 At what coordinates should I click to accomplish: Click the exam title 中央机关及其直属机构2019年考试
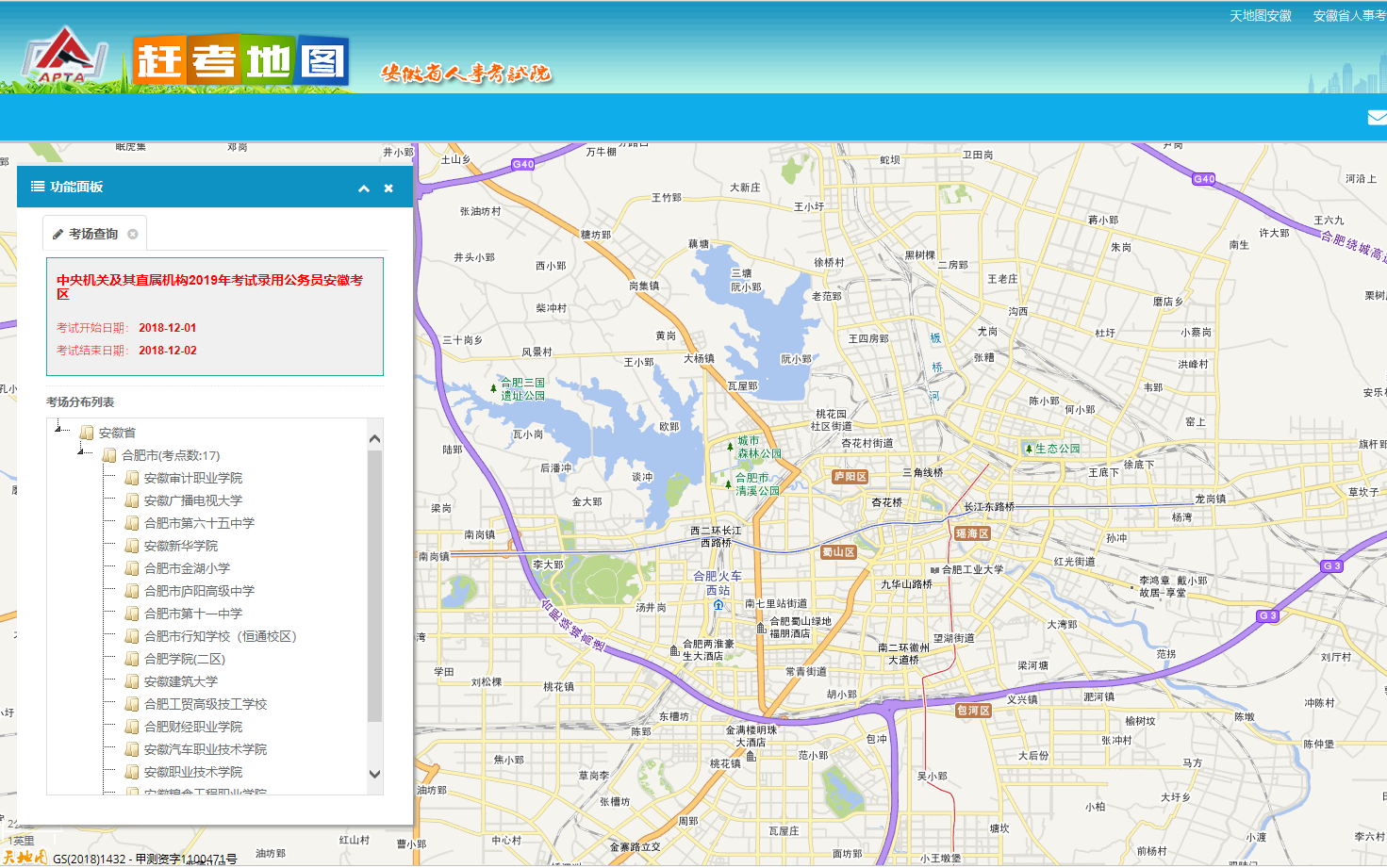click(x=209, y=287)
